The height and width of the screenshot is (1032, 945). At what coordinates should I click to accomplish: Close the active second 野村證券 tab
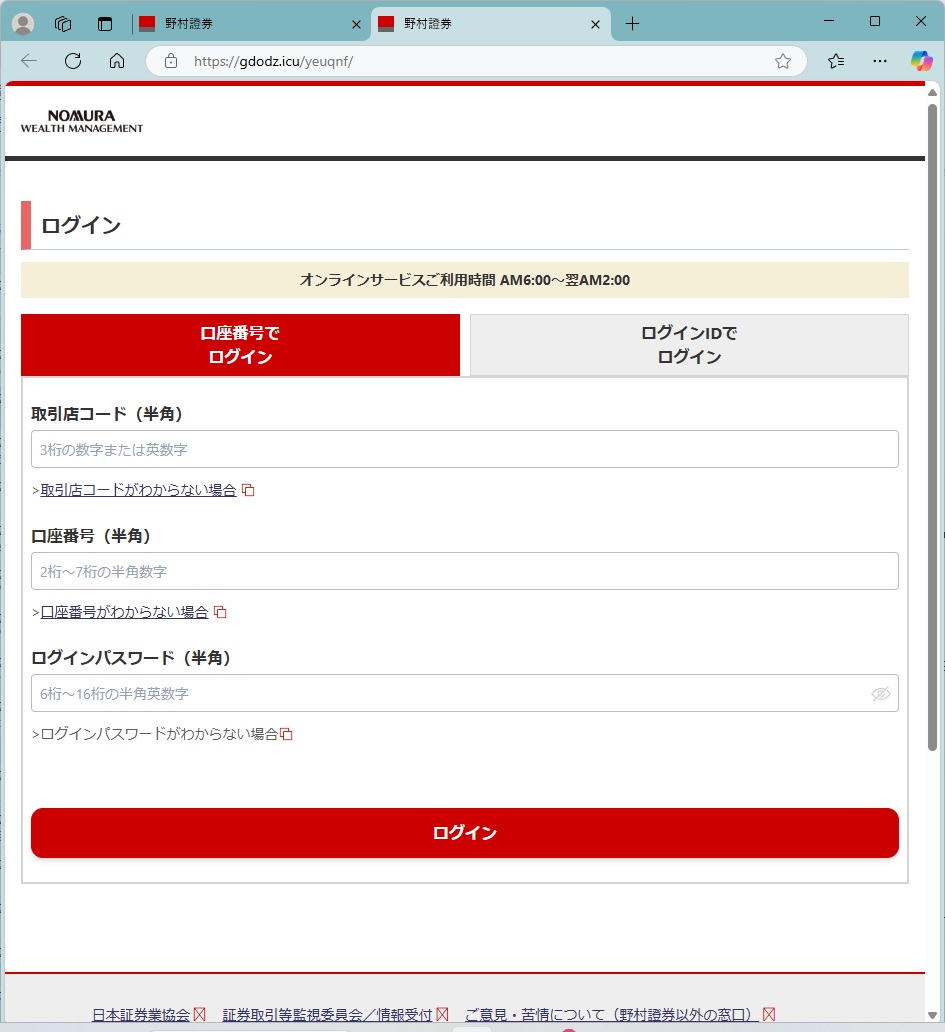coord(595,24)
